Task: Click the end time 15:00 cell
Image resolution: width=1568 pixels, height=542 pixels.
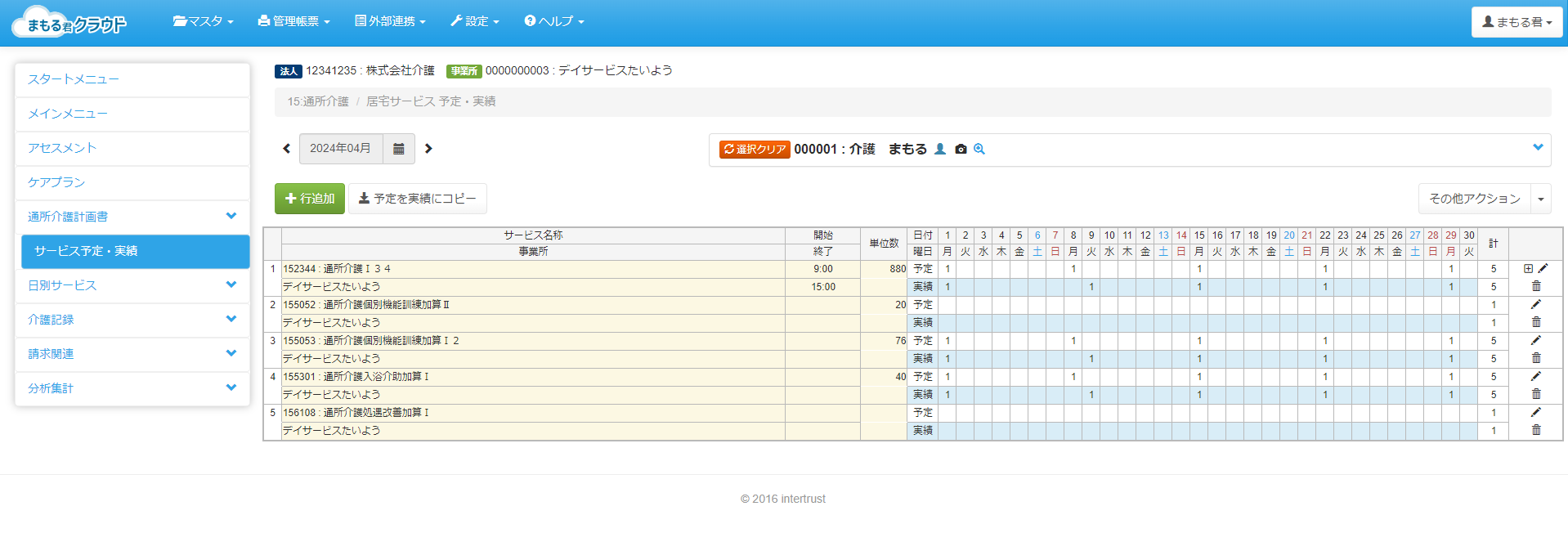Action: coord(823,287)
